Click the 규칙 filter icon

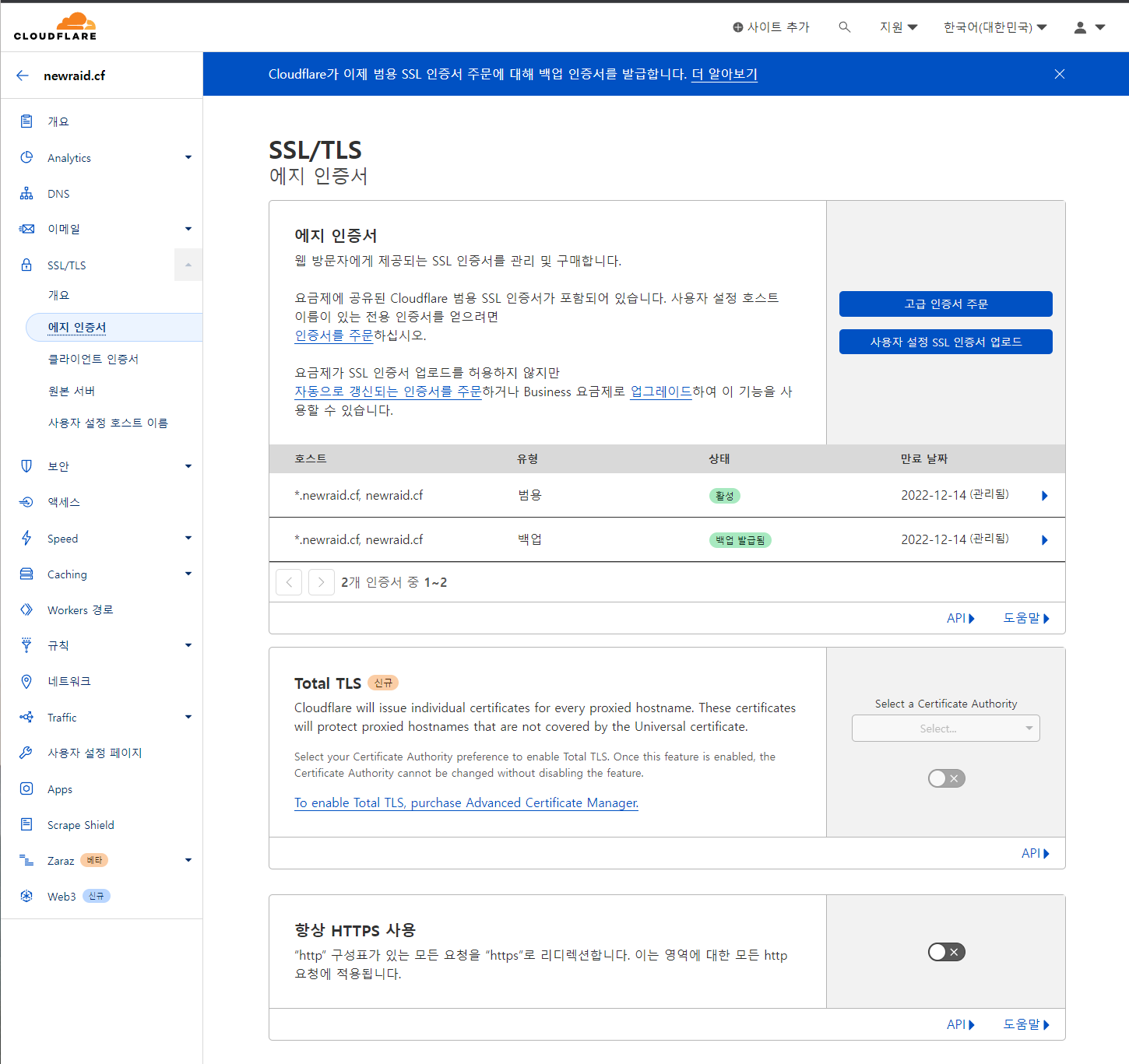[26, 644]
